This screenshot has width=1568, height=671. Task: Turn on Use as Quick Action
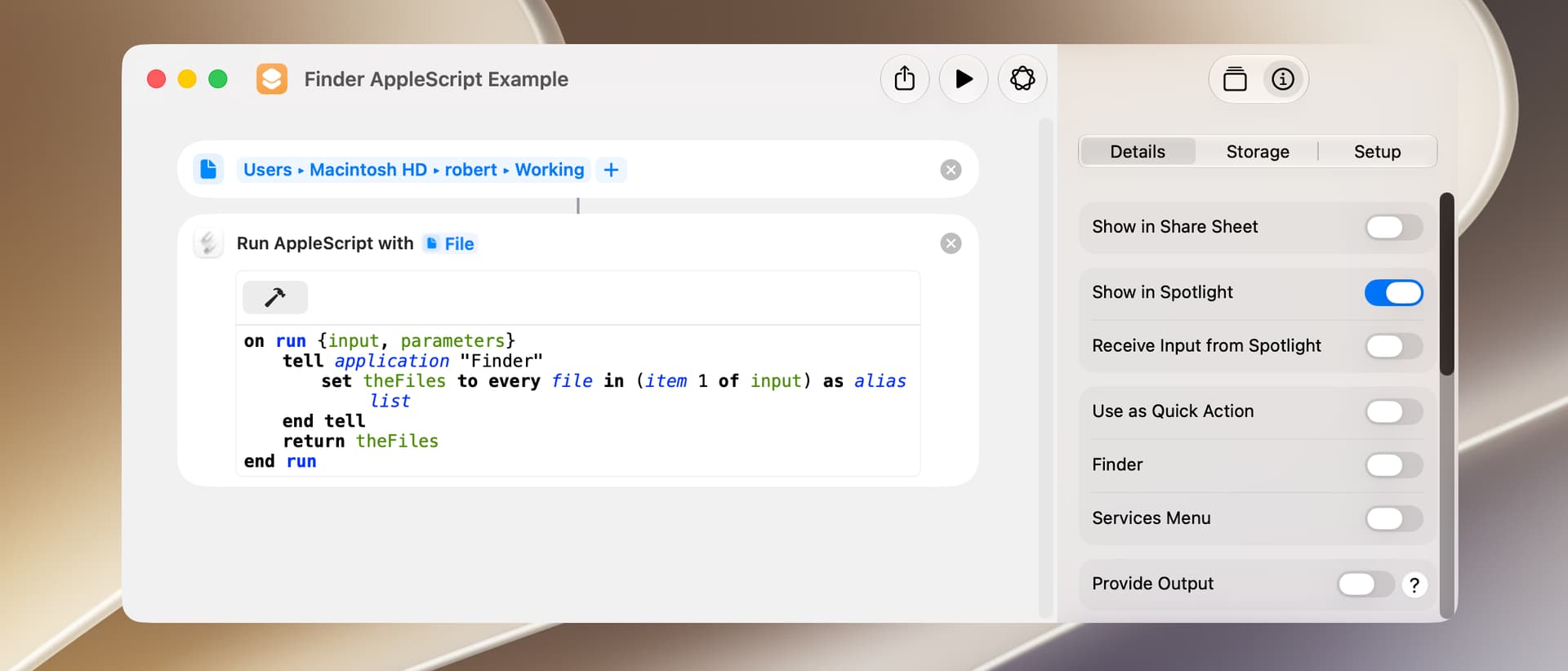[1394, 411]
